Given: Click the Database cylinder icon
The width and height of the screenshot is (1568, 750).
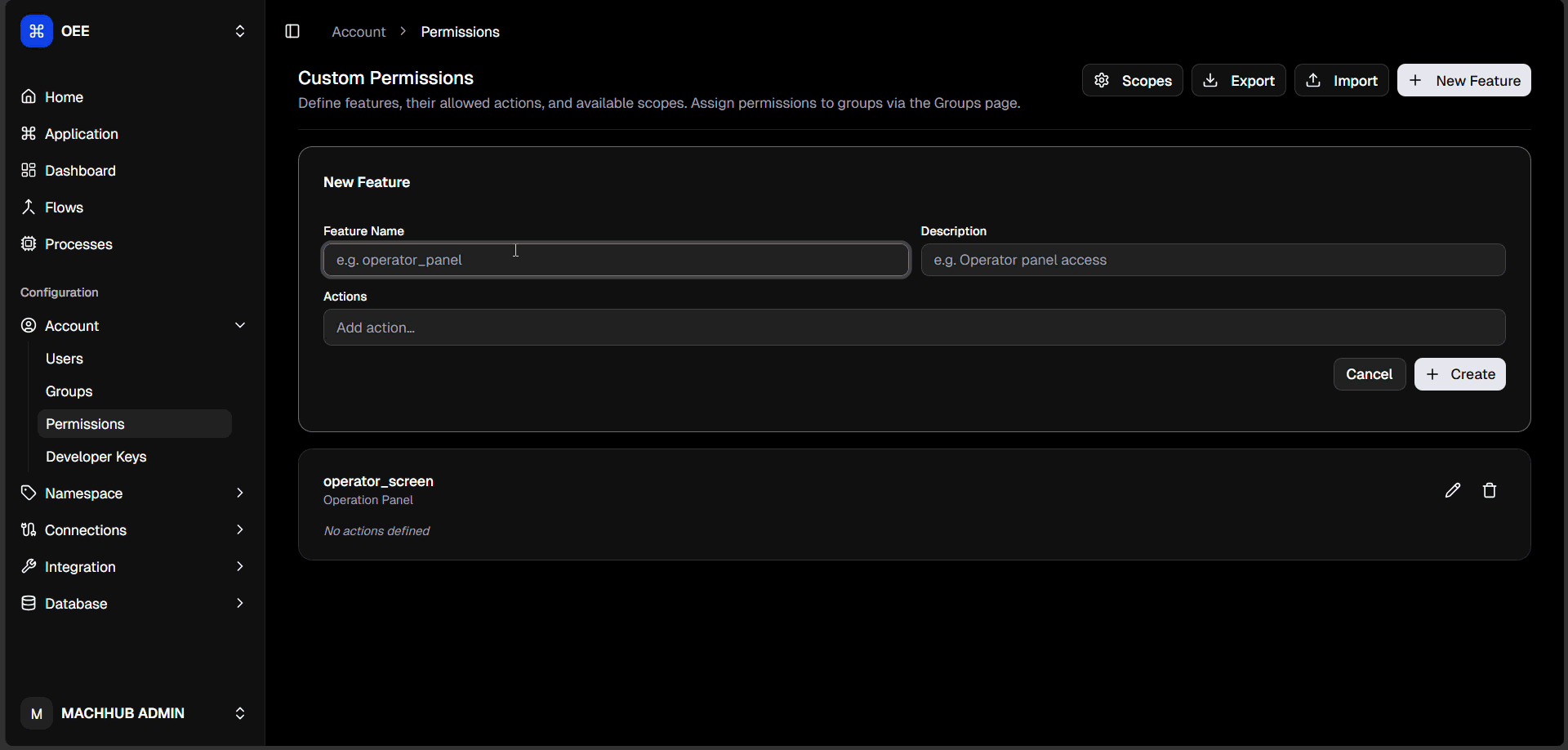Looking at the screenshot, I should (x=29, y=603).
